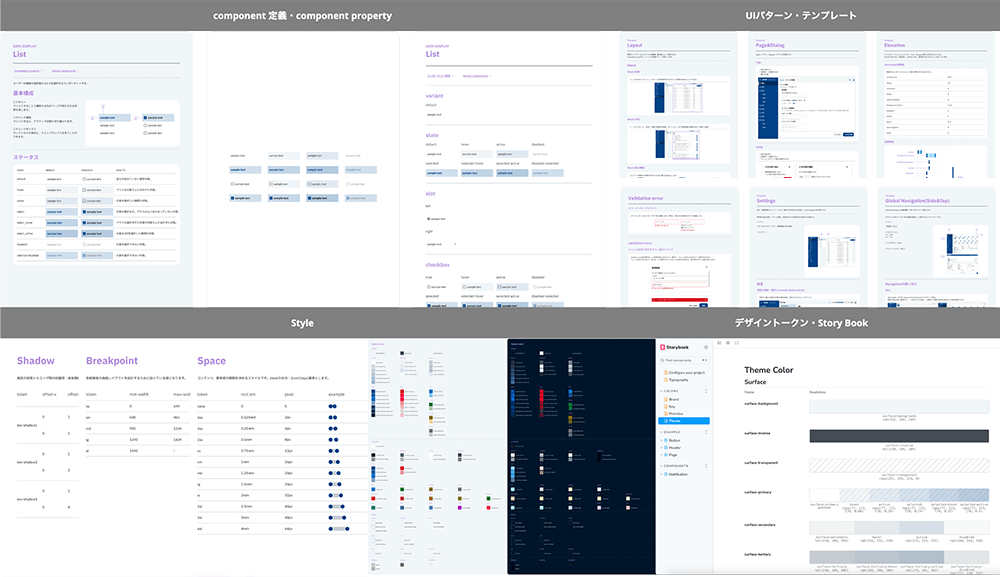Toggle the checked box in the select row
This screenshot has width=1000, height=577.
(x=84, y=212)
